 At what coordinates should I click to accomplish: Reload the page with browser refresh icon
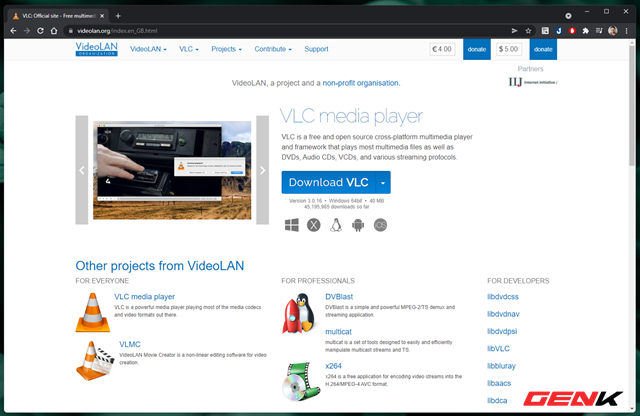pos(40,31)
